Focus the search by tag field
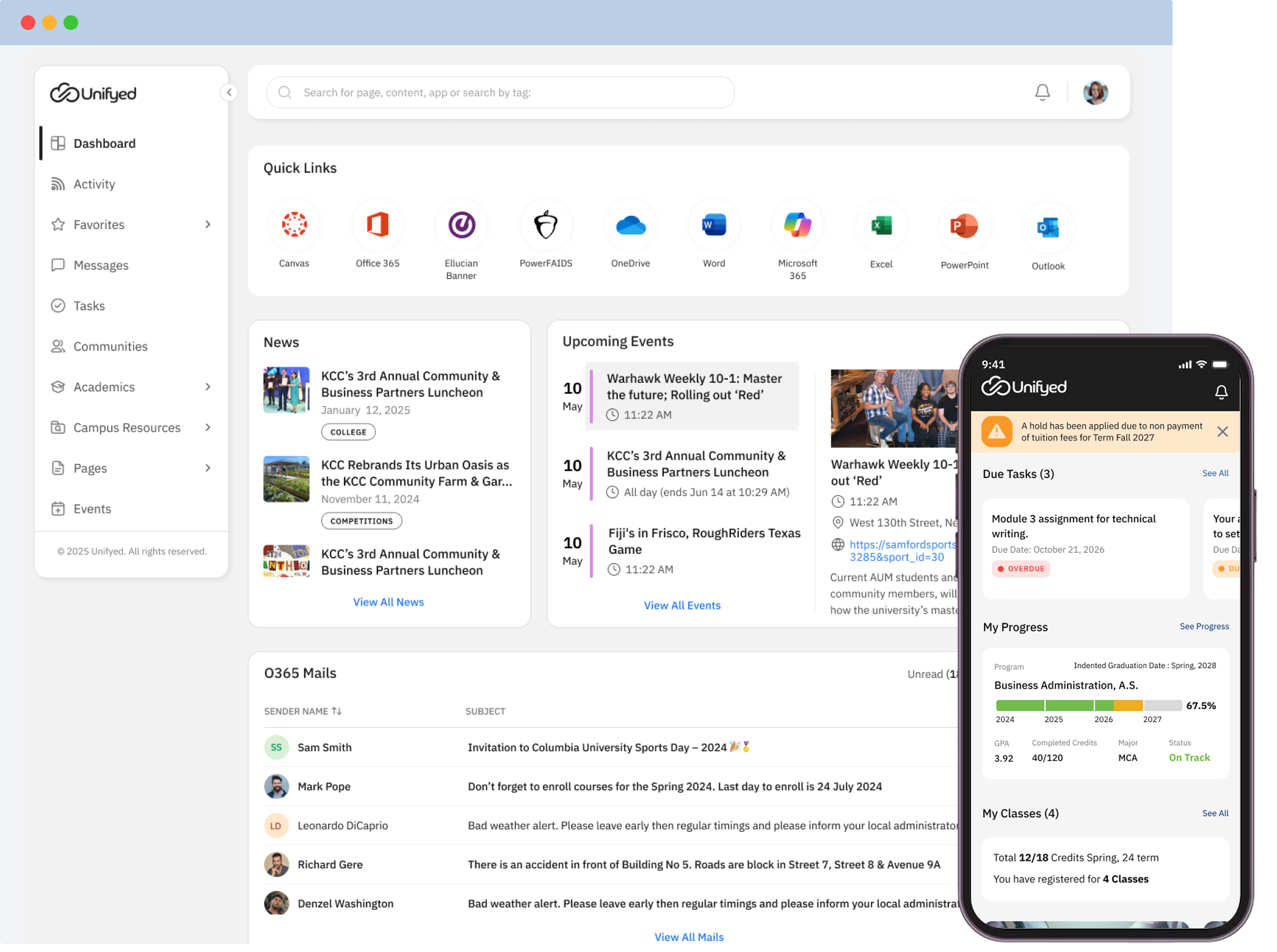 pos(501,93)
